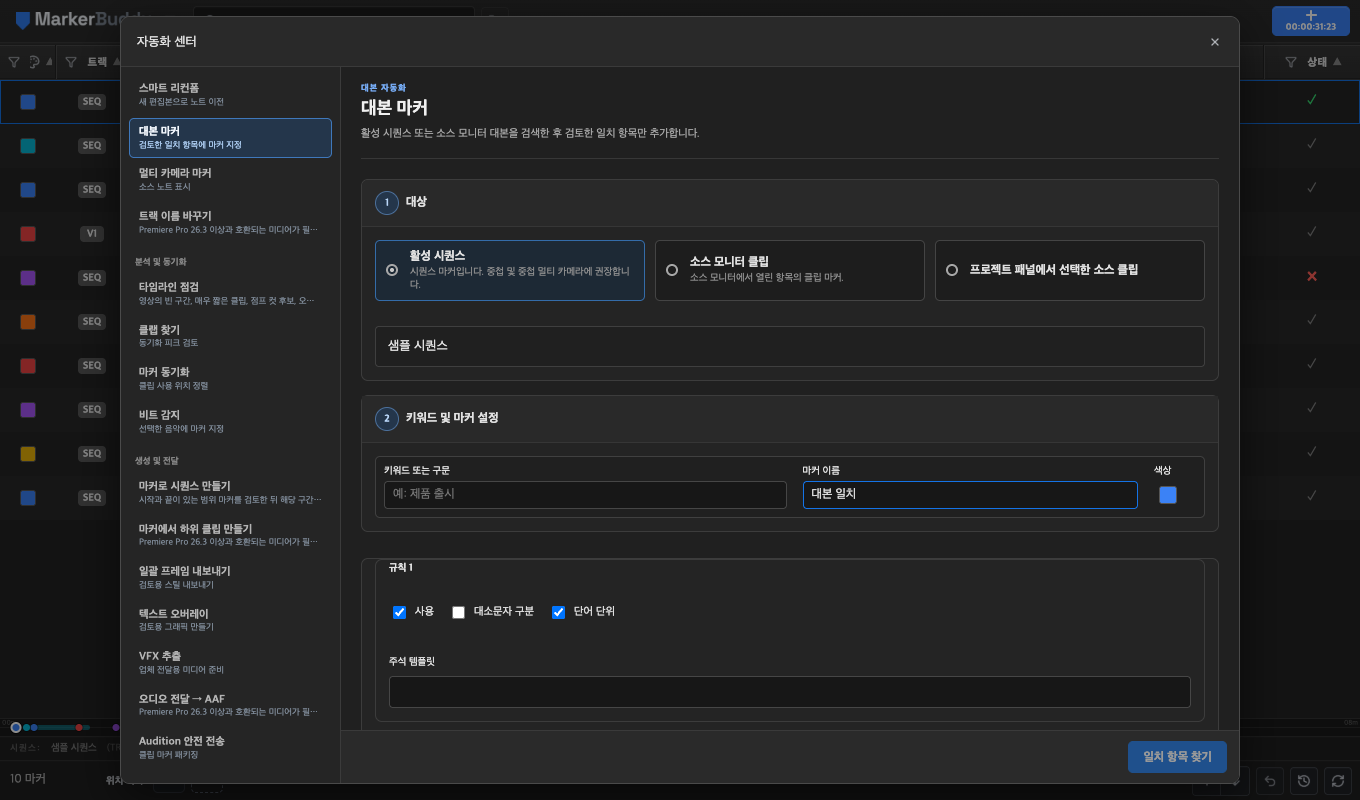Click the filter icon beside 상태 column
Screen dimensions: 1360x800
1291,62
